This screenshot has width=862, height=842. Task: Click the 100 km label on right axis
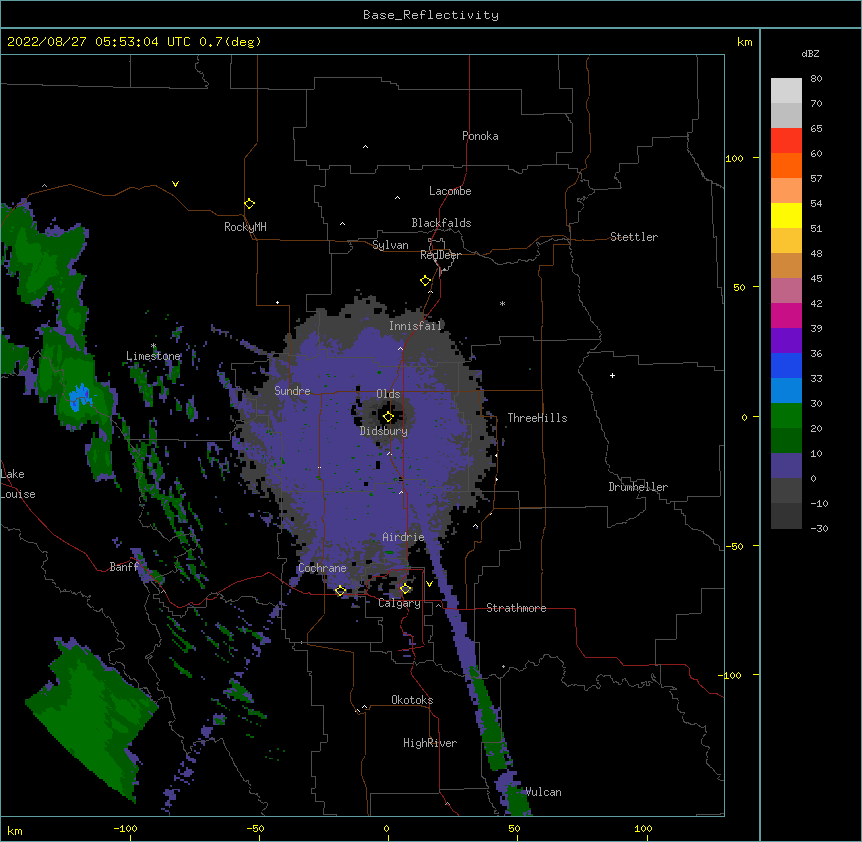pos(734,158)
